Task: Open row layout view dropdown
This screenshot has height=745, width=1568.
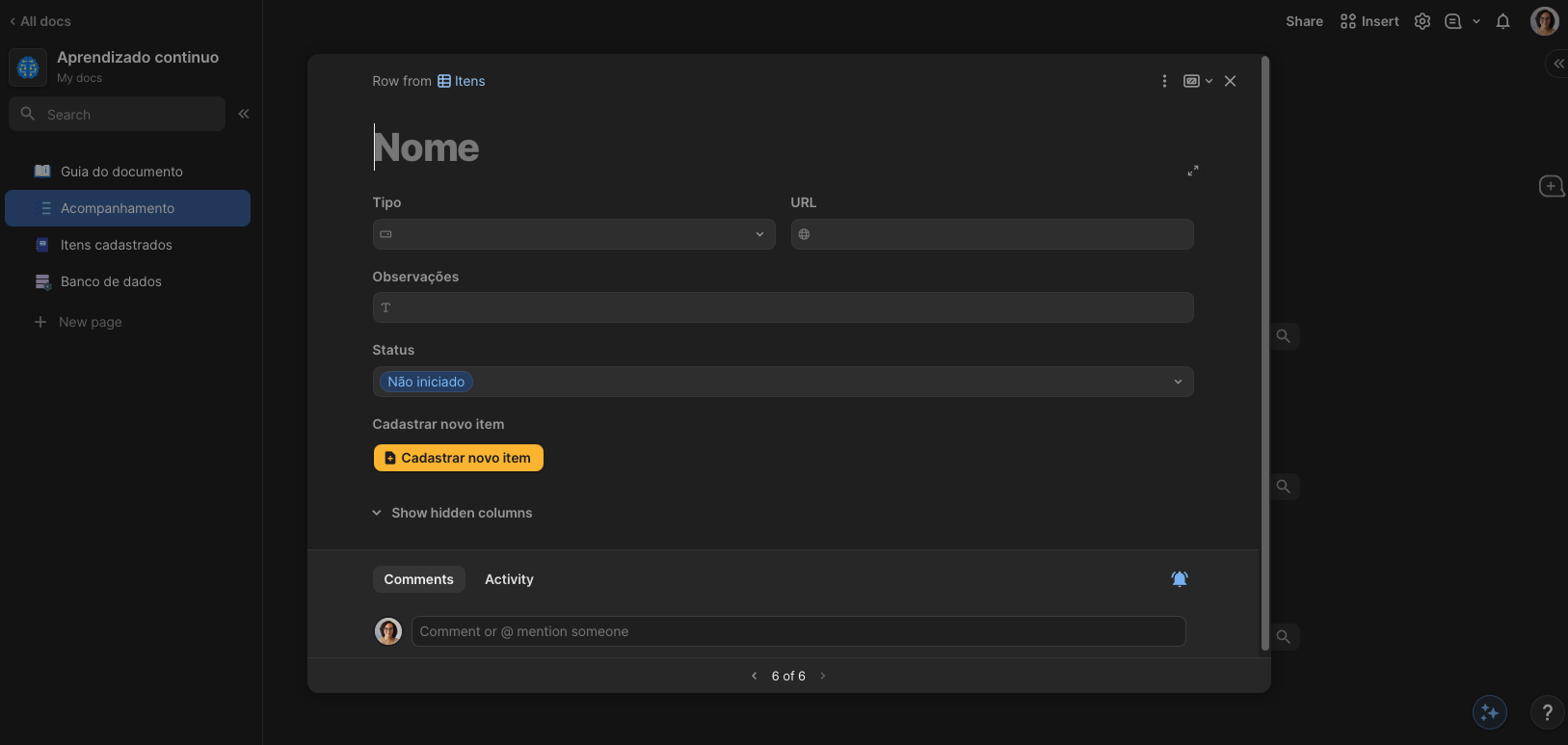Action: (x=1198, y=81)
